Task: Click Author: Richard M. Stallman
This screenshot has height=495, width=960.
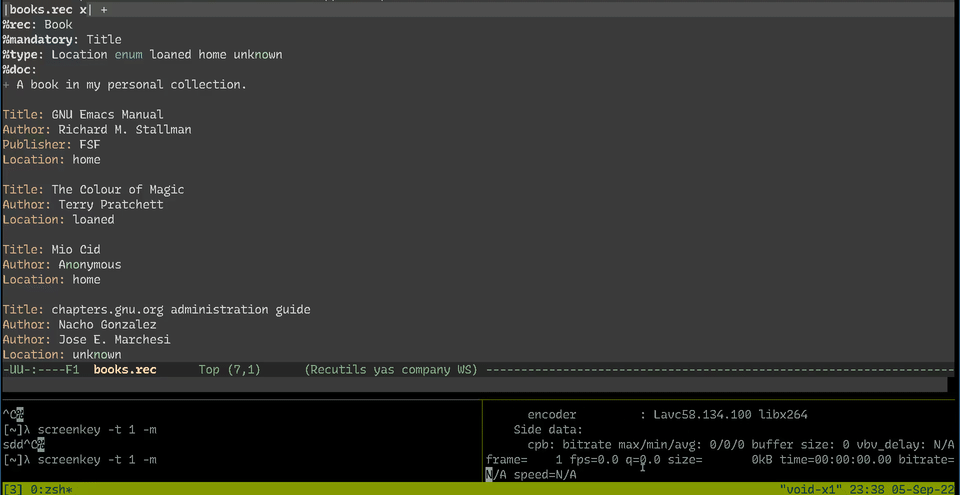Action: click(x=97, y=130)
